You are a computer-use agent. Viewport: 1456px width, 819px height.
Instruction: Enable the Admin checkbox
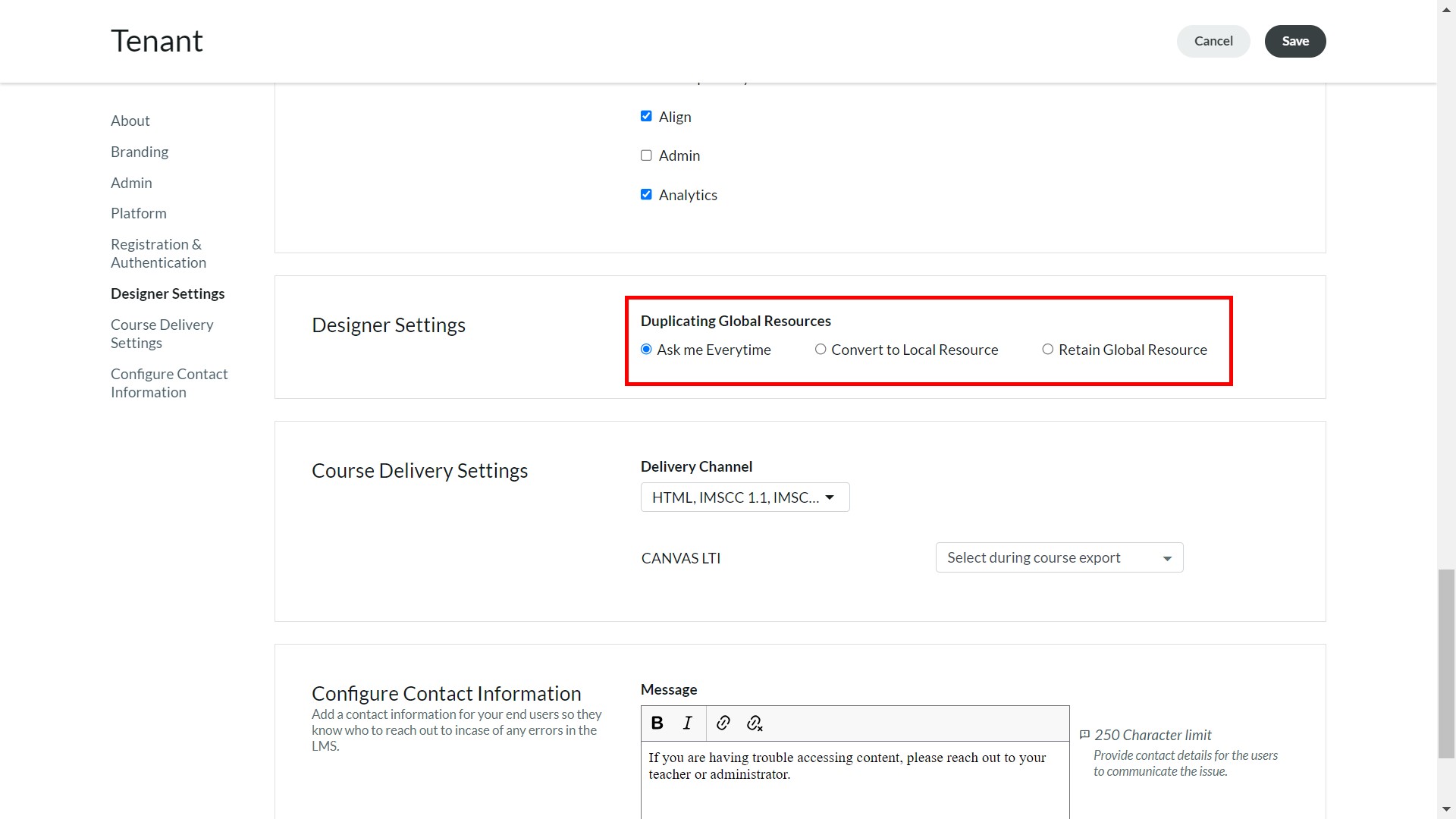point(646,155)
